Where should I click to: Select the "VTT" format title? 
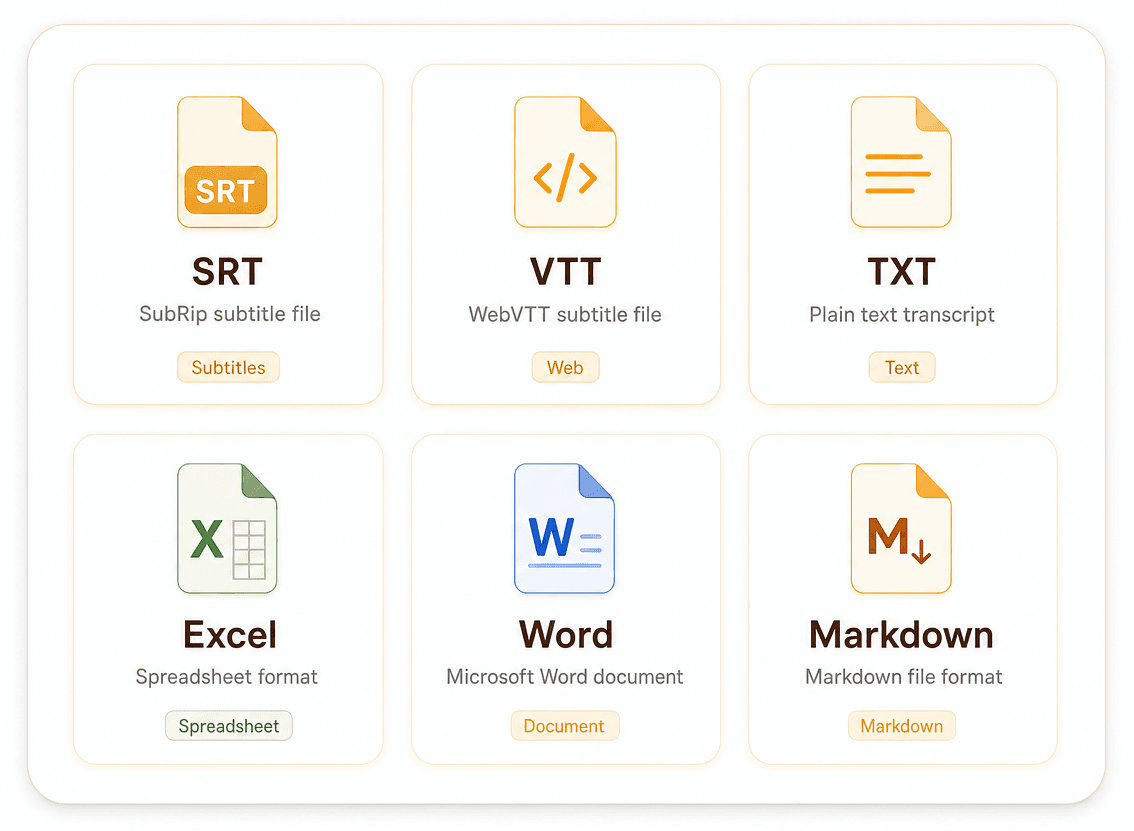[566, 272]
